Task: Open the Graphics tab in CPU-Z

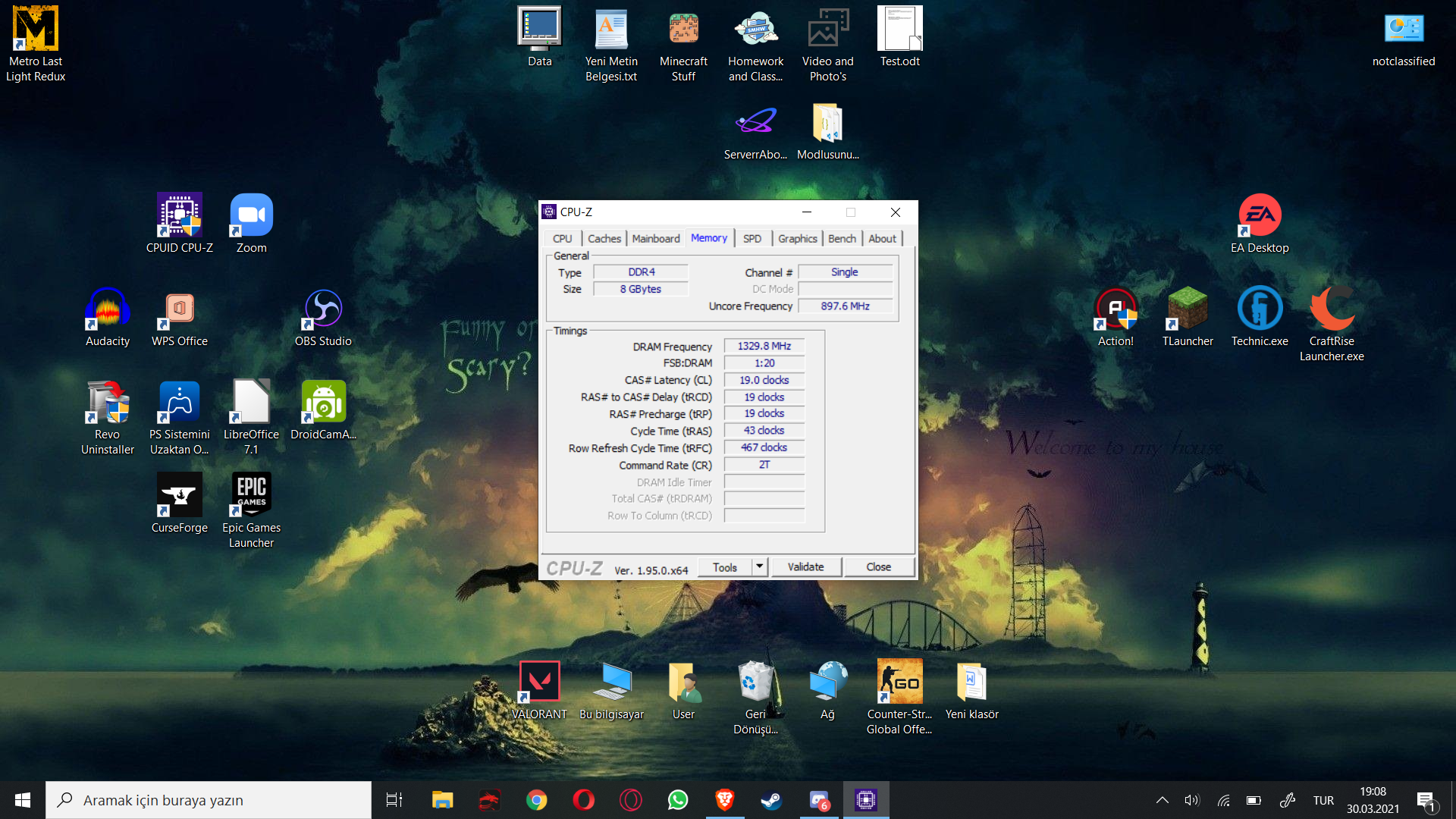Action: 797,238
